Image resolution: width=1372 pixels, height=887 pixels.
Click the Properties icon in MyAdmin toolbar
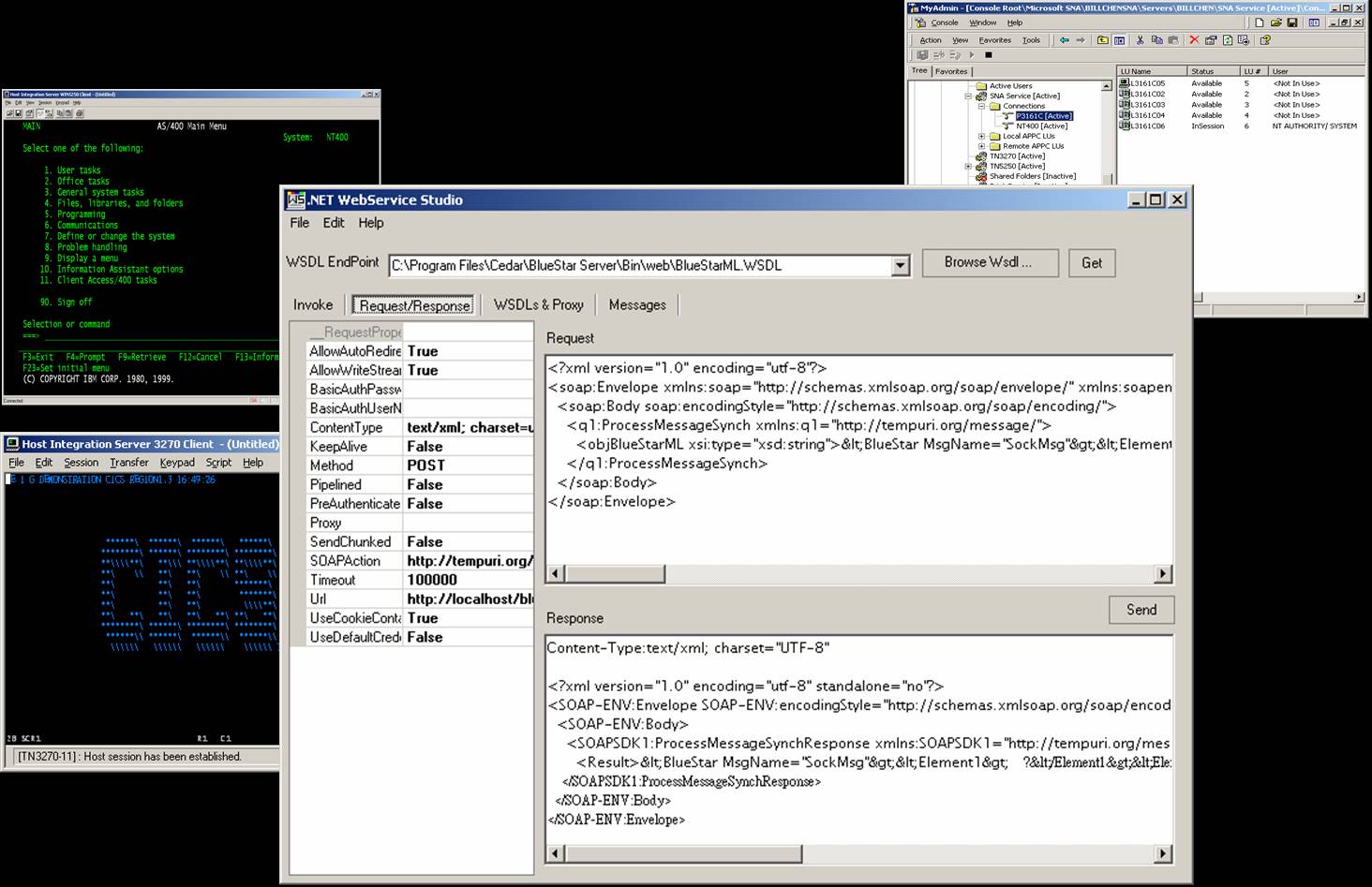coord(1211,40)
